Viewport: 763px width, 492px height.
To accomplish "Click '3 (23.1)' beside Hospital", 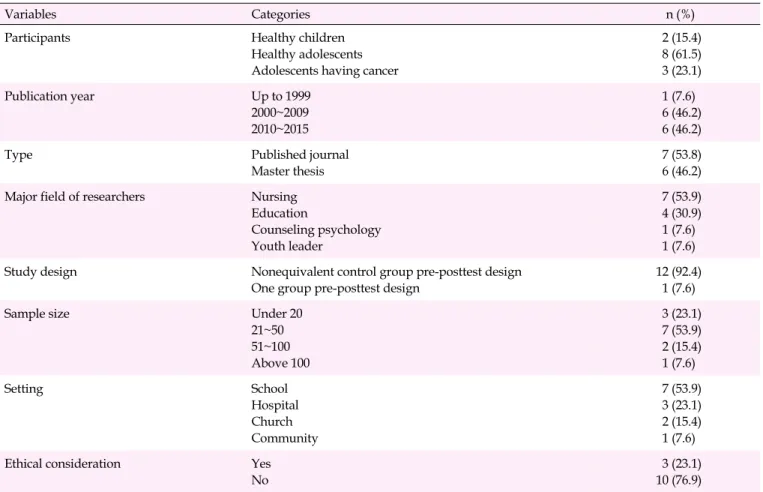I will tap(681, 405).
